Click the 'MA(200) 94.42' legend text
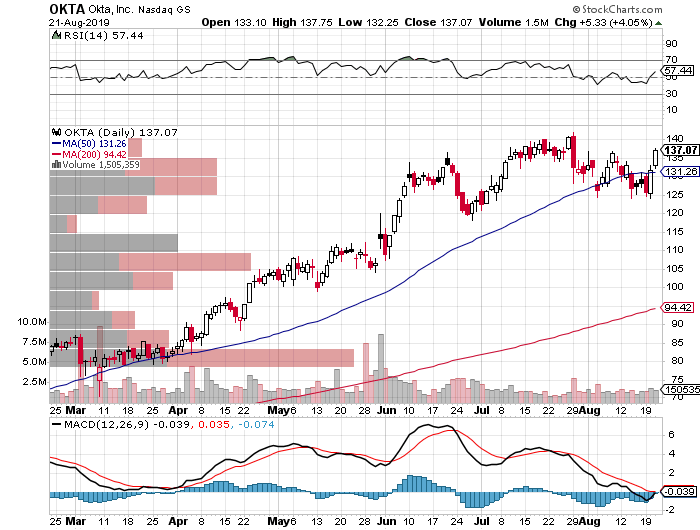The image size is (700, 530). (94, 154)
